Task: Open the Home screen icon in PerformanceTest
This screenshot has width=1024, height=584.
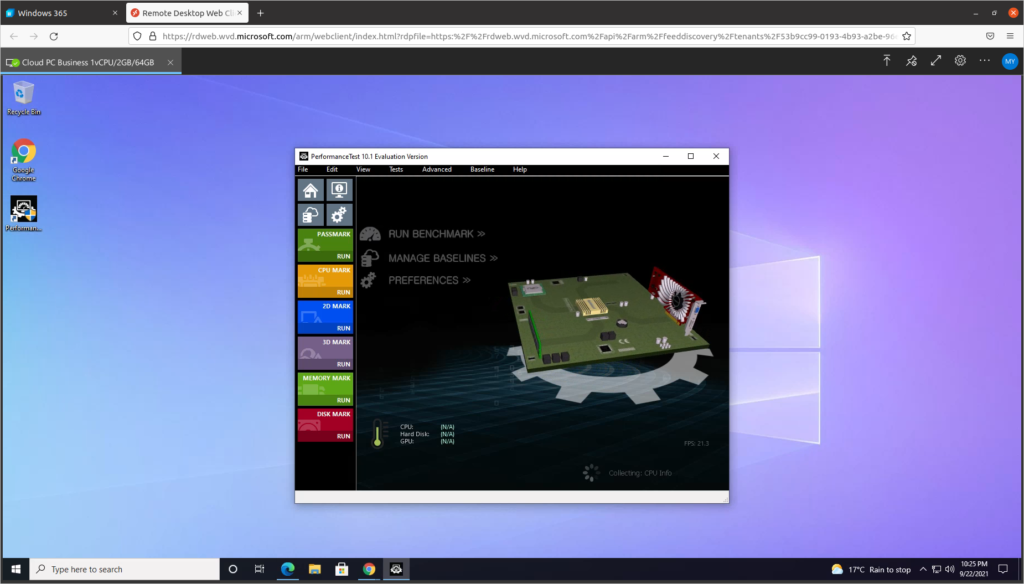Action: pos(311,189)
